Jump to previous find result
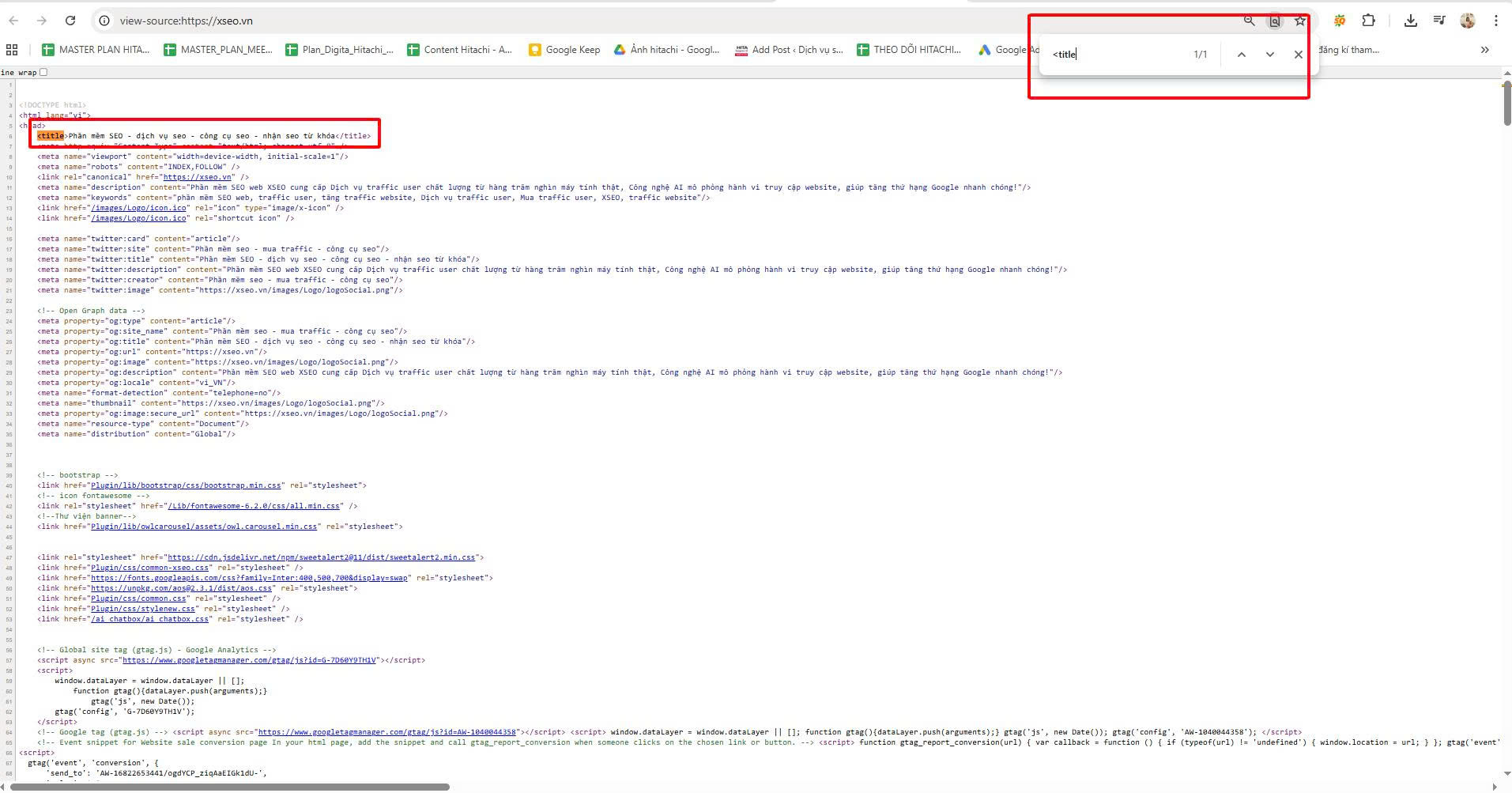Image resolution: width=1512 pixels, height=793 pixels. tap(1241, 55)
